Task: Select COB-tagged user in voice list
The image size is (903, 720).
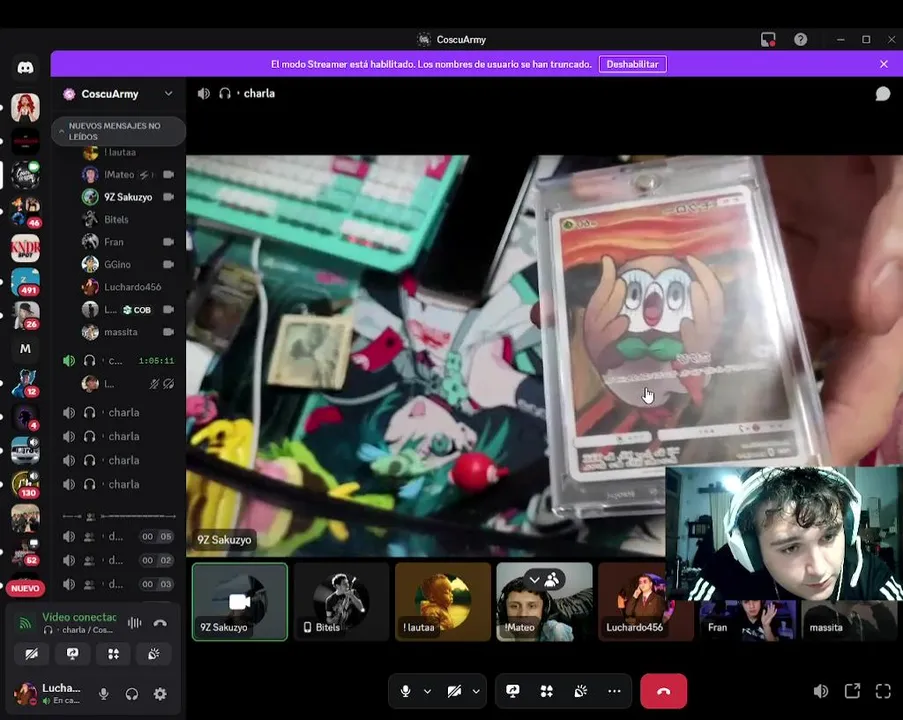Action: (128, 309)
